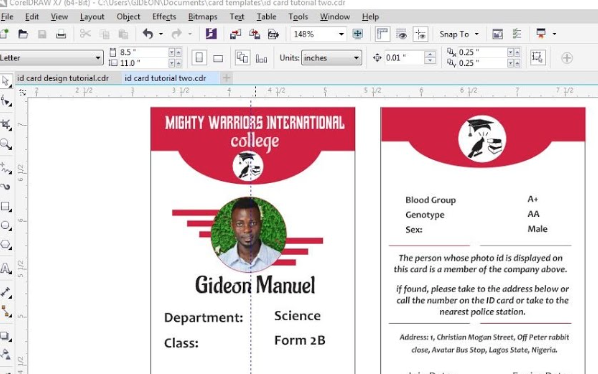Select the Ellipse tool
The height and width of the screenshot is (374, 598).
6,225
